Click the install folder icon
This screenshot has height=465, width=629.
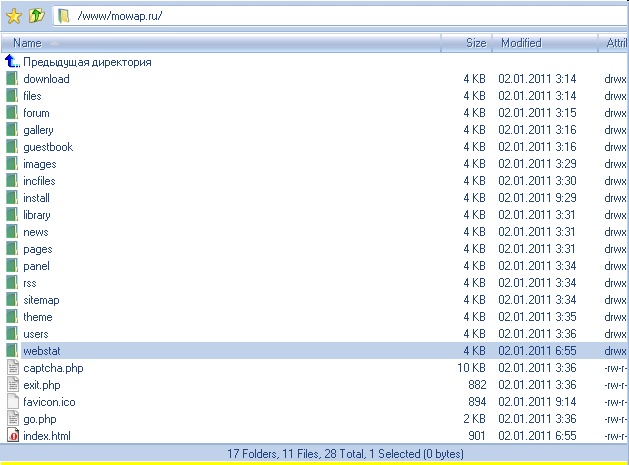click(12, 198)
